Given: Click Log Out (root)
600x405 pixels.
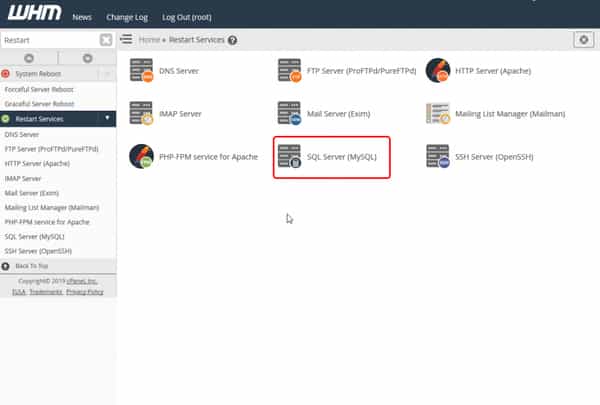Looking at the screenshot, I should point(187,17).
